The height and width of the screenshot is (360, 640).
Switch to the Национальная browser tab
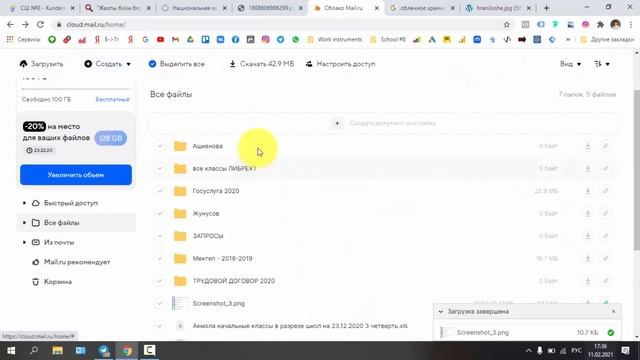pos(193,8)
